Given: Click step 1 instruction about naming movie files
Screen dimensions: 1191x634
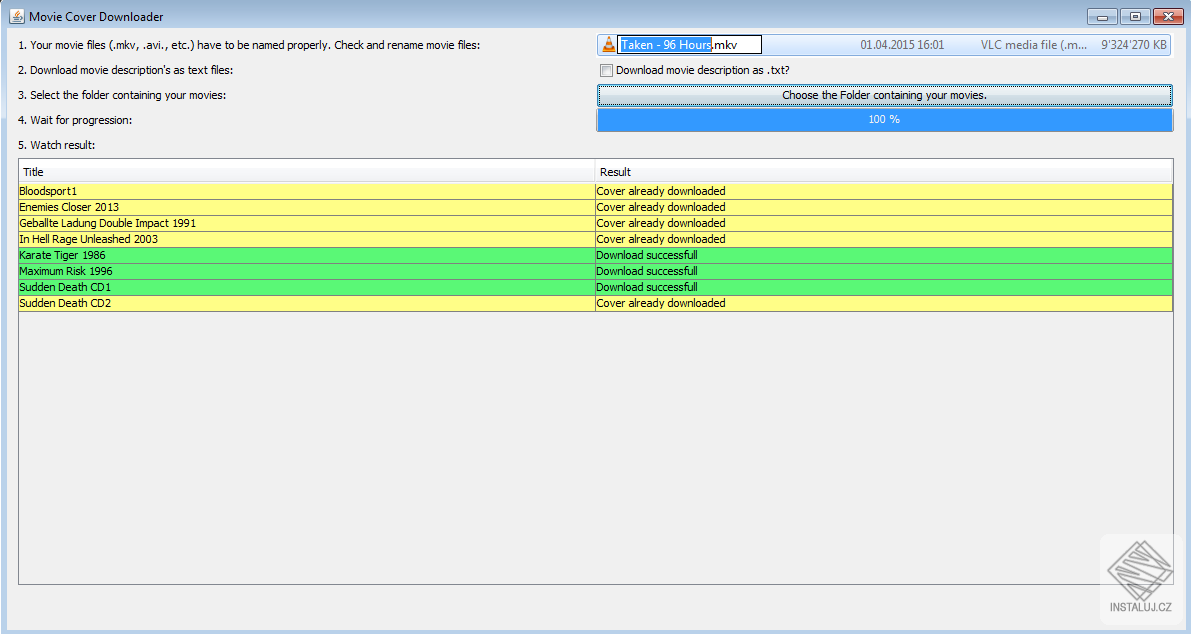Looking at the screenshot, I should pyautogui.click(x=249, y=46).
